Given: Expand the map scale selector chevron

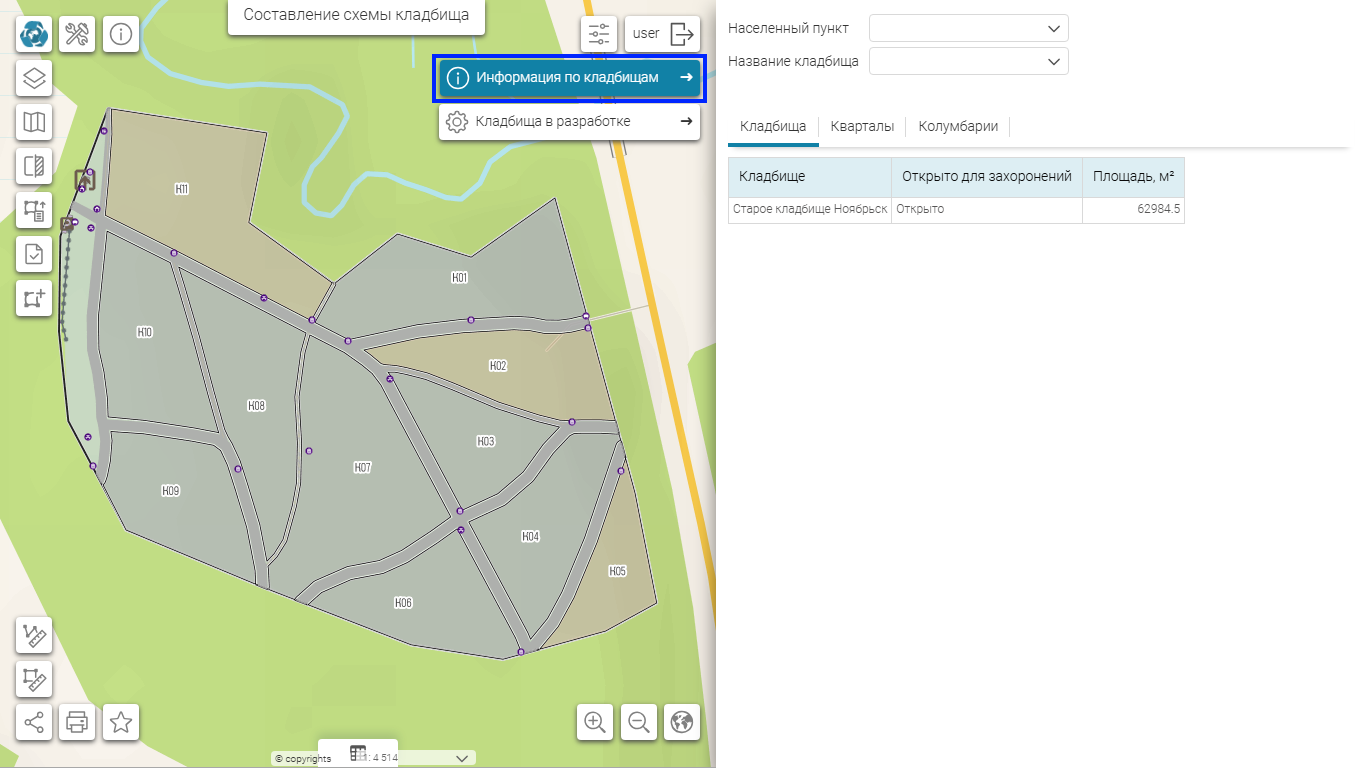Looking at the screenshot, I should [462, 759].
